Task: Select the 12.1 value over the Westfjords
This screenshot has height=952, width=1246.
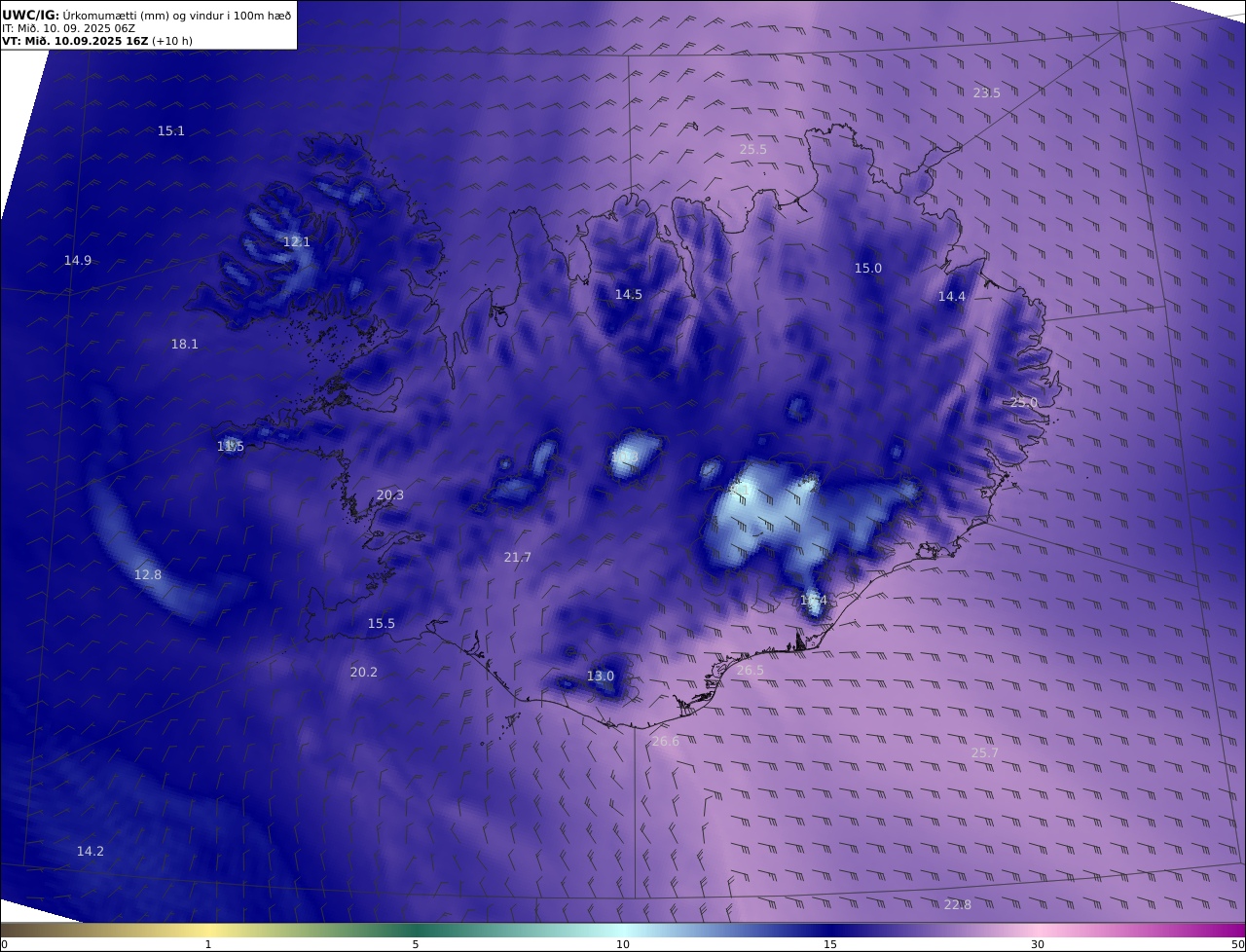Action: [x=297, y=241]
